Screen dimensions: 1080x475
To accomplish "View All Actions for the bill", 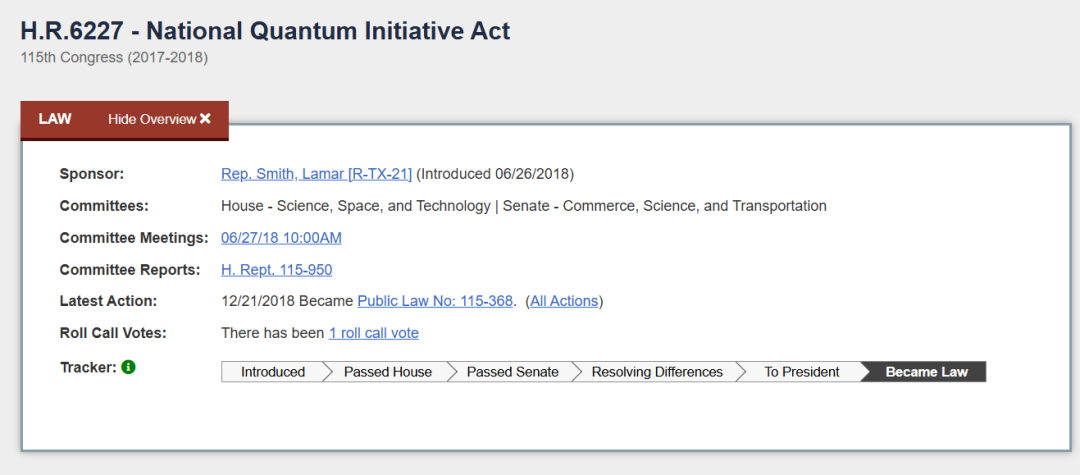I will pos(564,301).
